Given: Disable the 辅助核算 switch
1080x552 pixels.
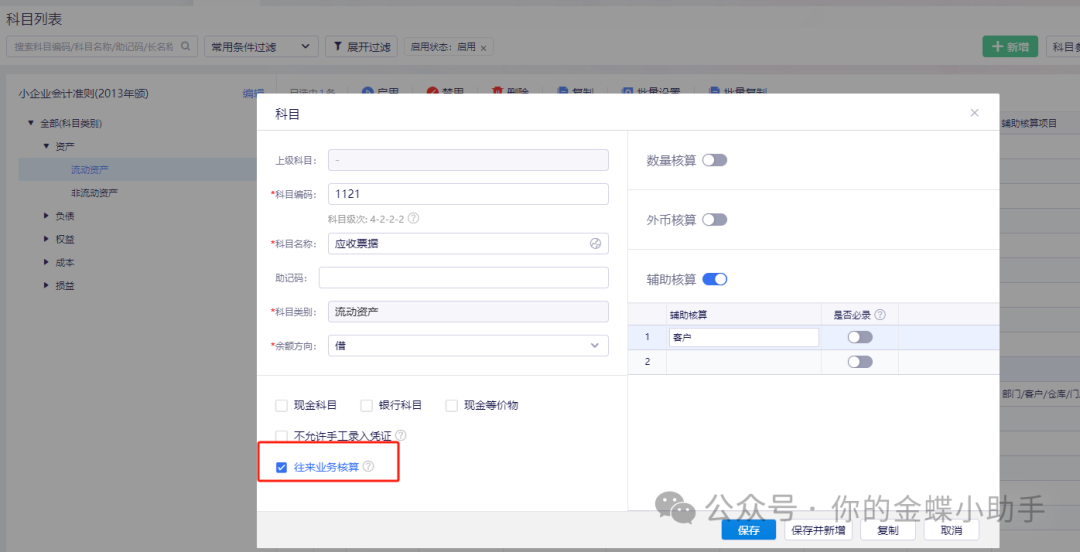Looking at the screenshot, I should (x=714, y=280).
